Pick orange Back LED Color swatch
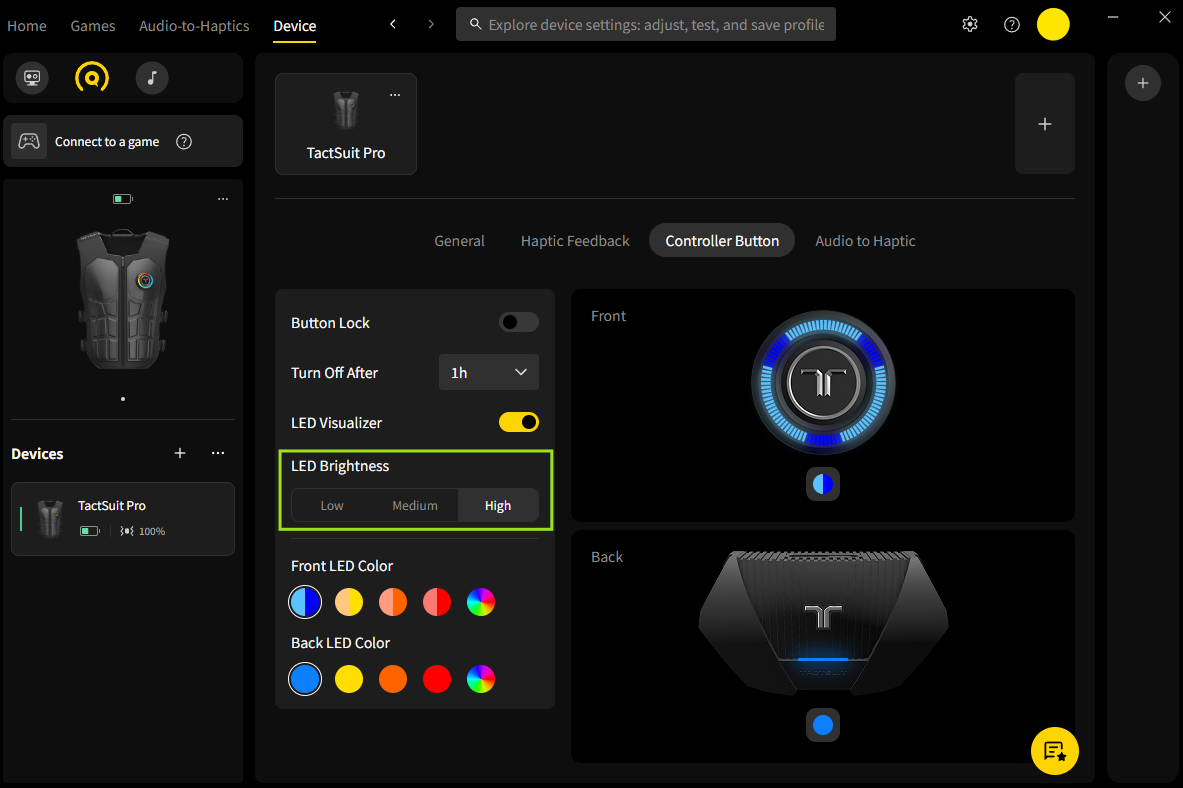The width and height of the screenshot is (1183, 788). (392, 679)
